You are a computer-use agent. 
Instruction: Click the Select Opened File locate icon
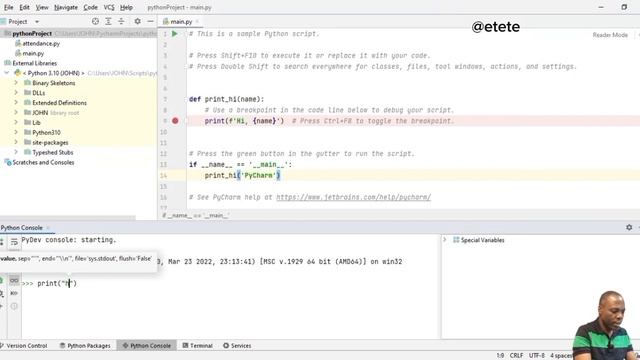pyautogui.click(x=95, y=21)
